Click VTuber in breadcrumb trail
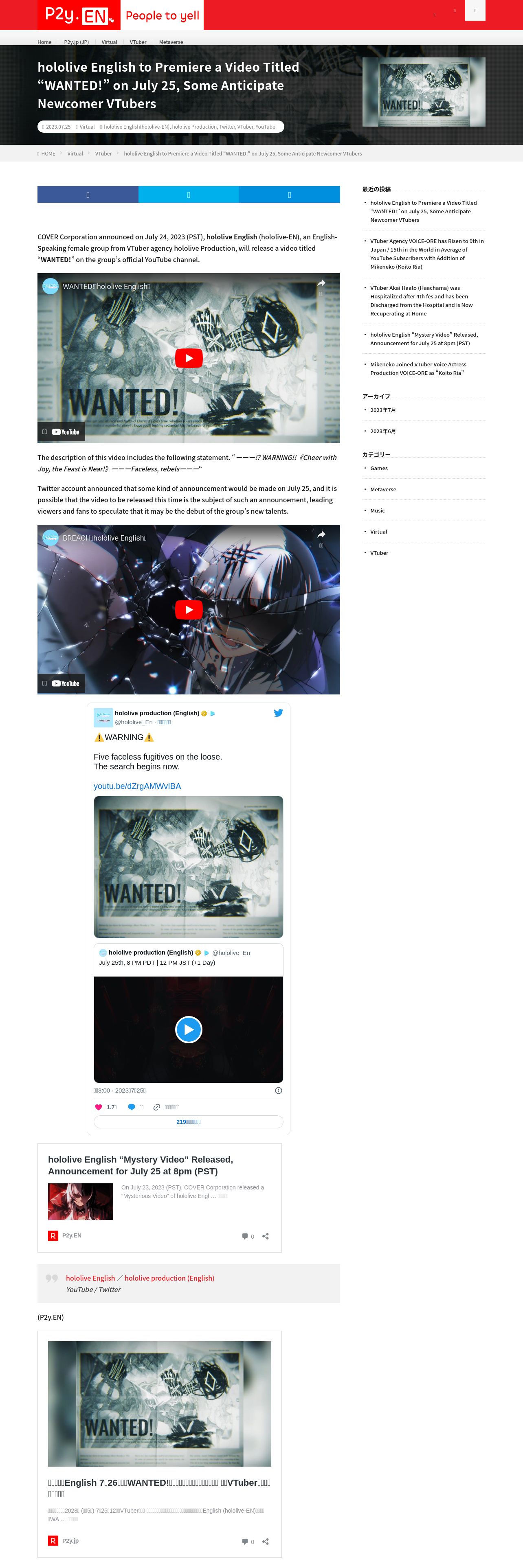This screenshot has height=1568, width=523. coord(103,154)
